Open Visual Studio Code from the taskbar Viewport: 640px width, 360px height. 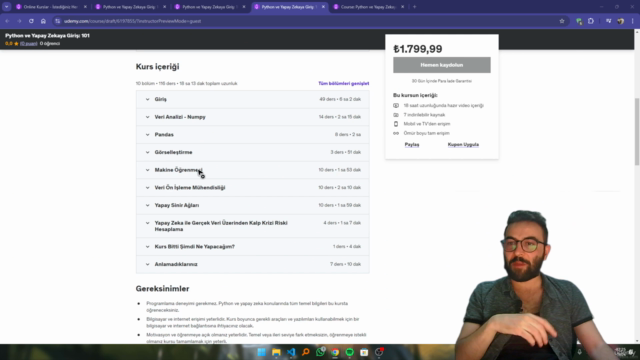pyautogui.click(x=291, y=352)
